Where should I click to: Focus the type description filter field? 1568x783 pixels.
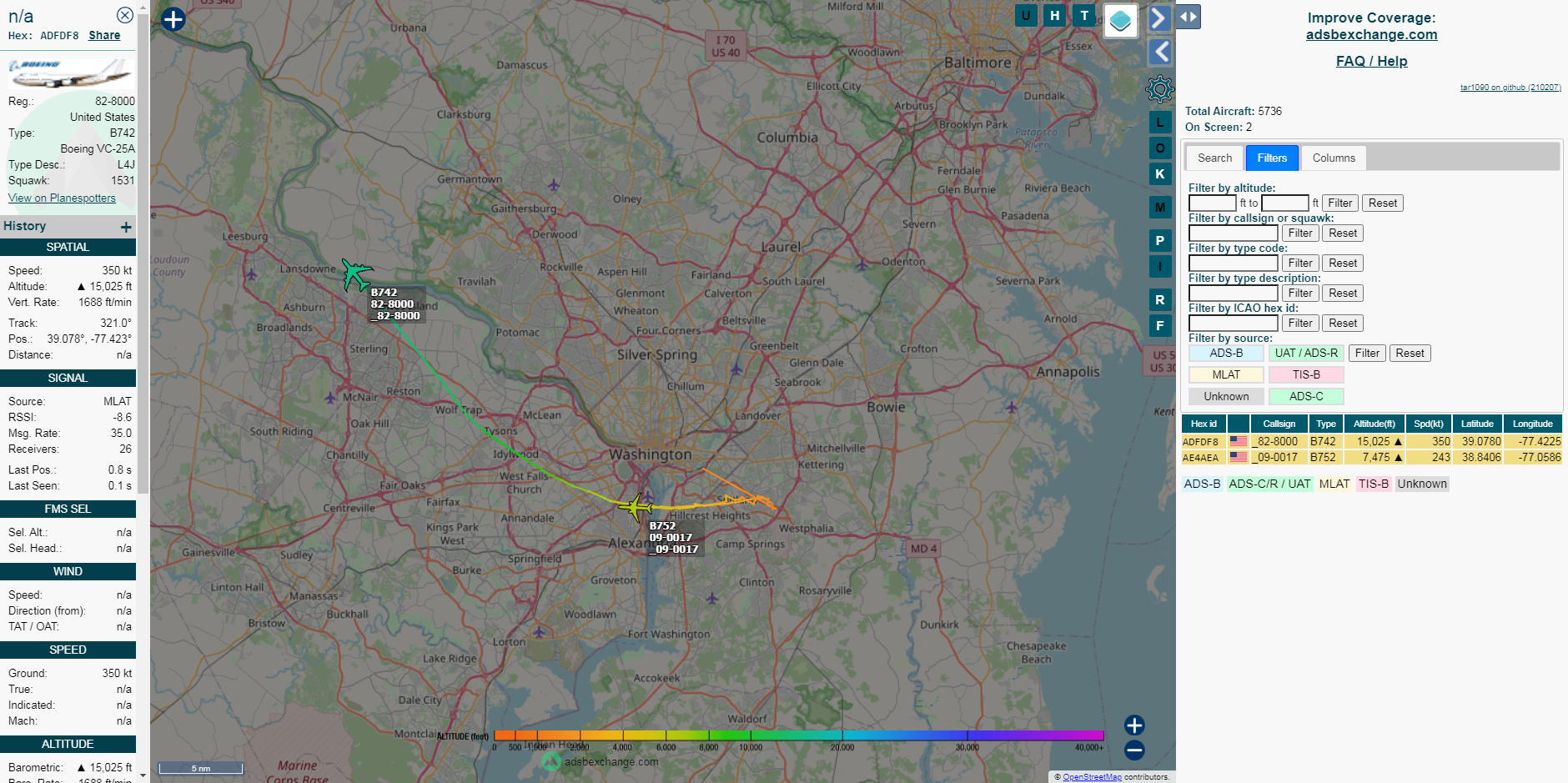pyautogui.click(x=1233, y=294)
